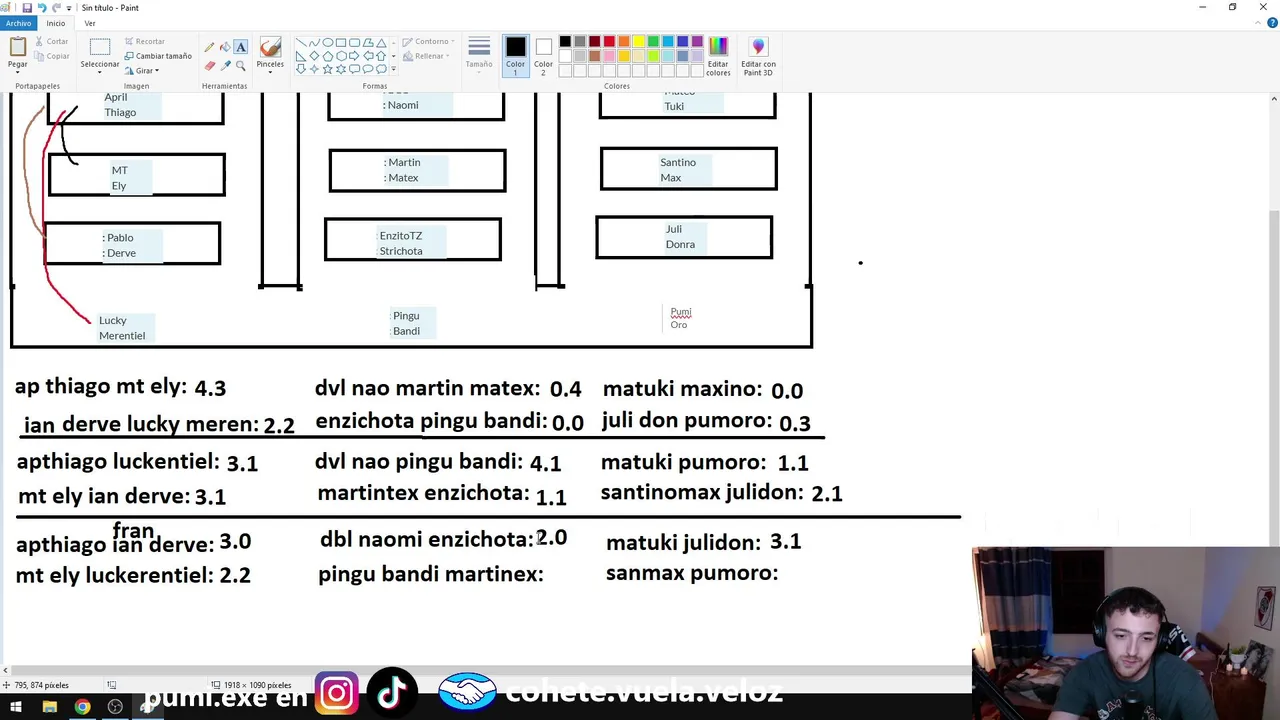Open the Pegar dropdown arrow
The height and width of the screenshot is (720, 1280).
pyautogui.click(x=17, y=70)
